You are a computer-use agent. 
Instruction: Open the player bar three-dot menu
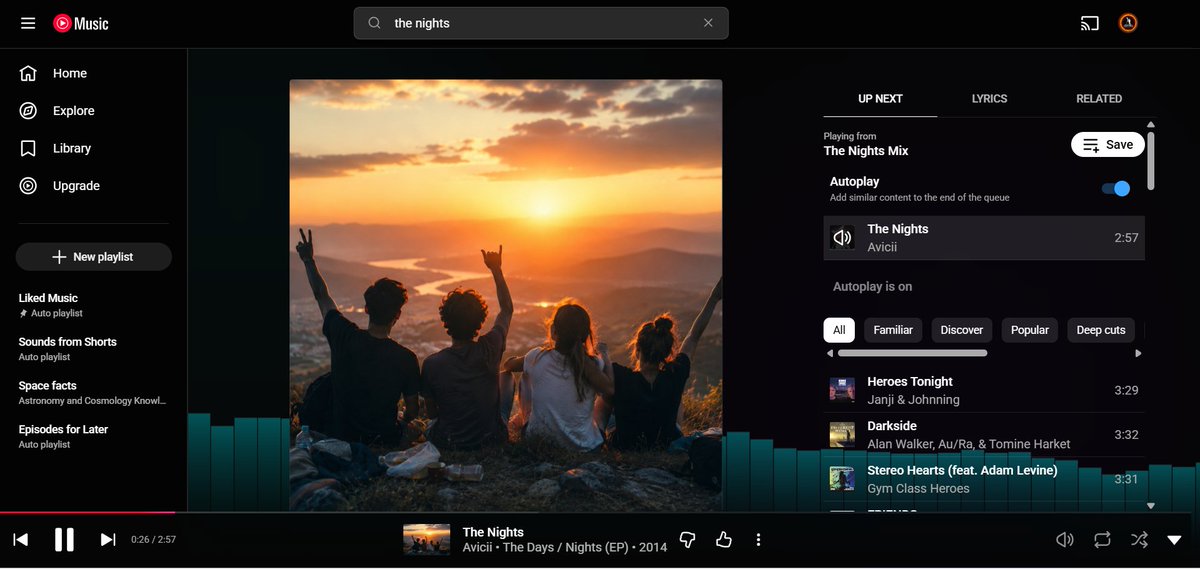click(x=759, y=540)
